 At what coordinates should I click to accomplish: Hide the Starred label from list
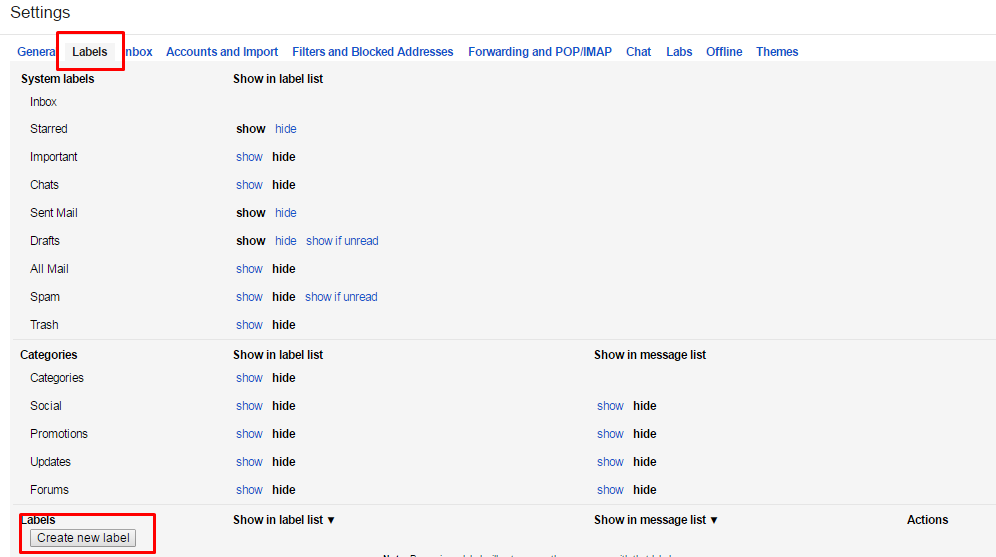click(x=286, y=129)
